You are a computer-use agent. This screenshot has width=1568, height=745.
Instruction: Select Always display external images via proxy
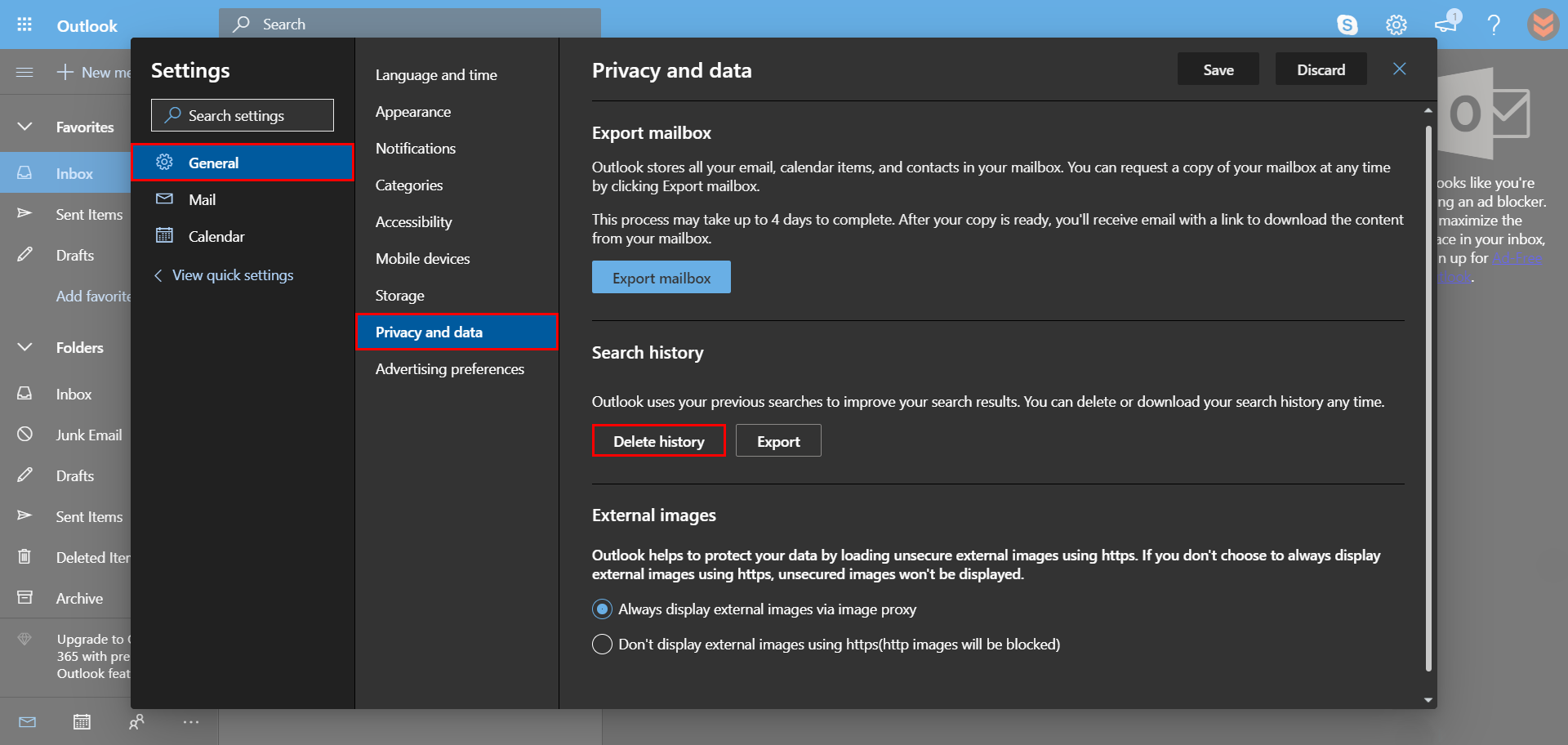[602, 609]
